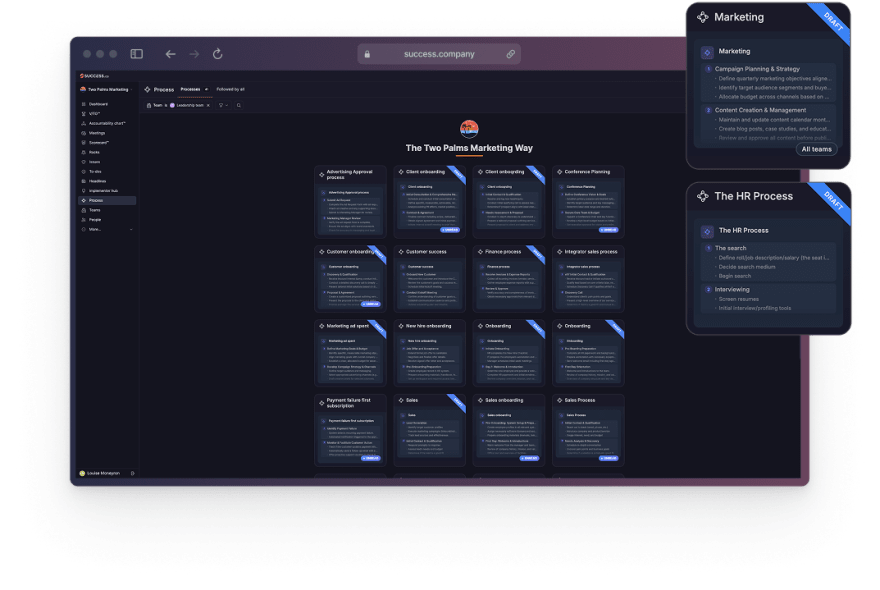
Task: Open the Two Palms Marketing workspace switcher
Action: coord(106,89)
